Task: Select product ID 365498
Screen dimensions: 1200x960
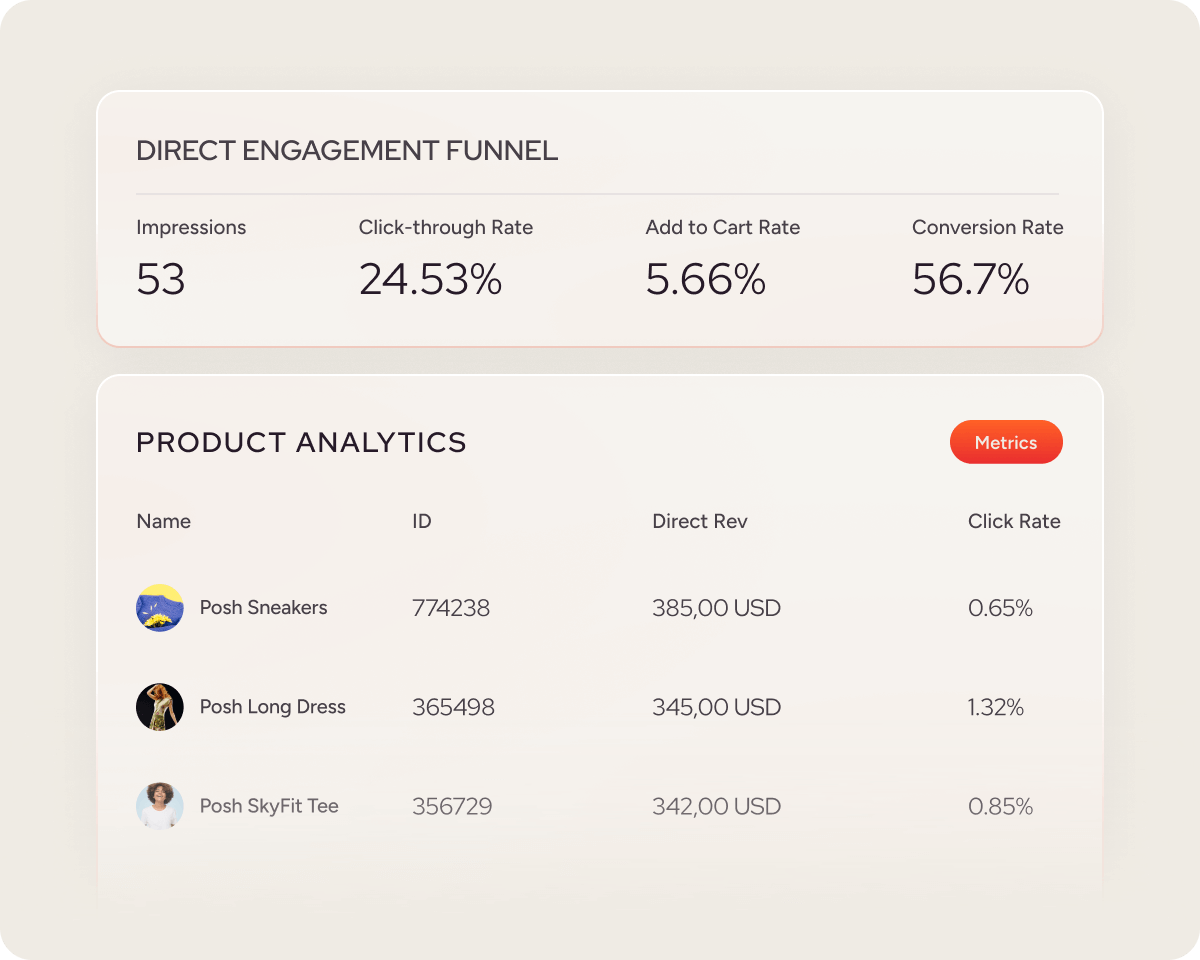Action: click(x=453, y=707)
